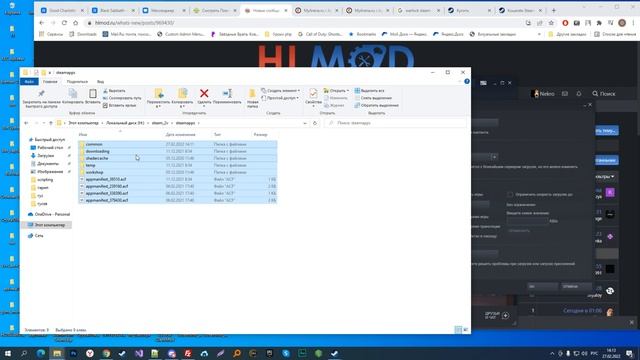
Task: Reload the page in Chrome
Action: coord(64,23)
